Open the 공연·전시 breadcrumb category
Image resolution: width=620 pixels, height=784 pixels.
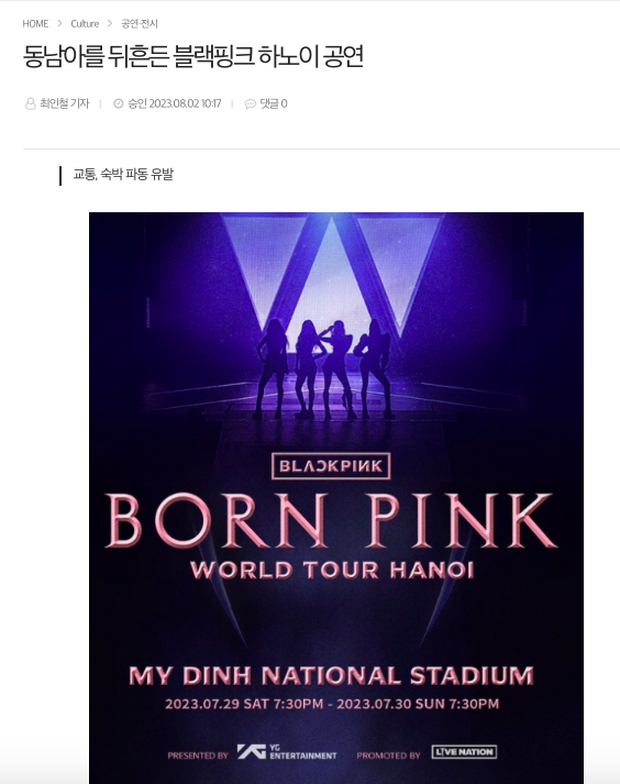point(140,23)
